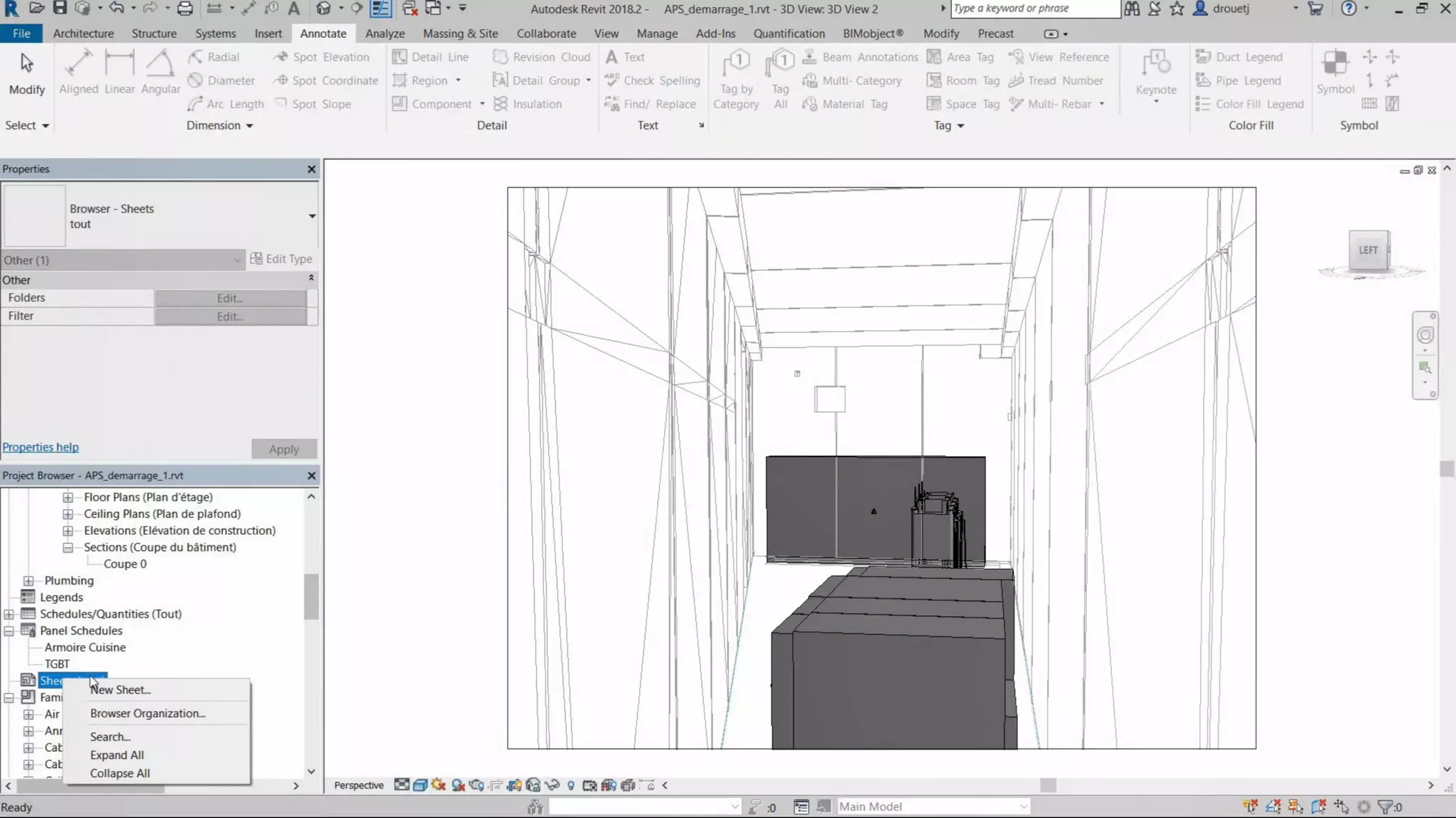Click the Print icon in quick access toolbar
This screenshot has width=1456, height=818.
185,9
